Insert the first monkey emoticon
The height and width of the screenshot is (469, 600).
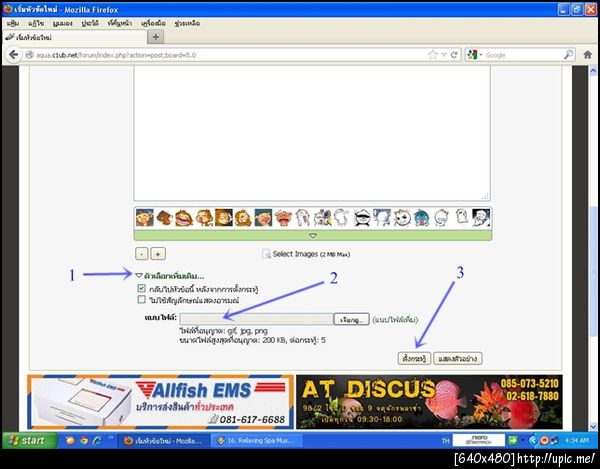point(145,218)
